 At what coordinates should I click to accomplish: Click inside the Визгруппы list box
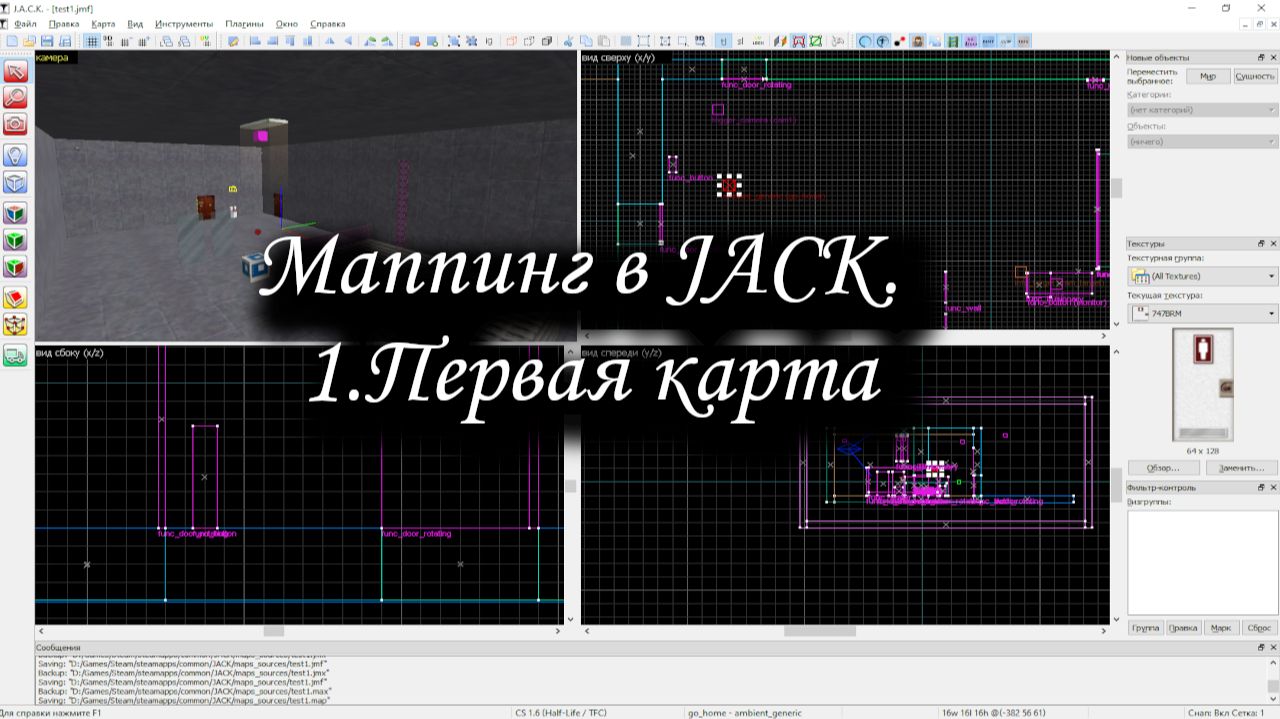(1201, 562)
